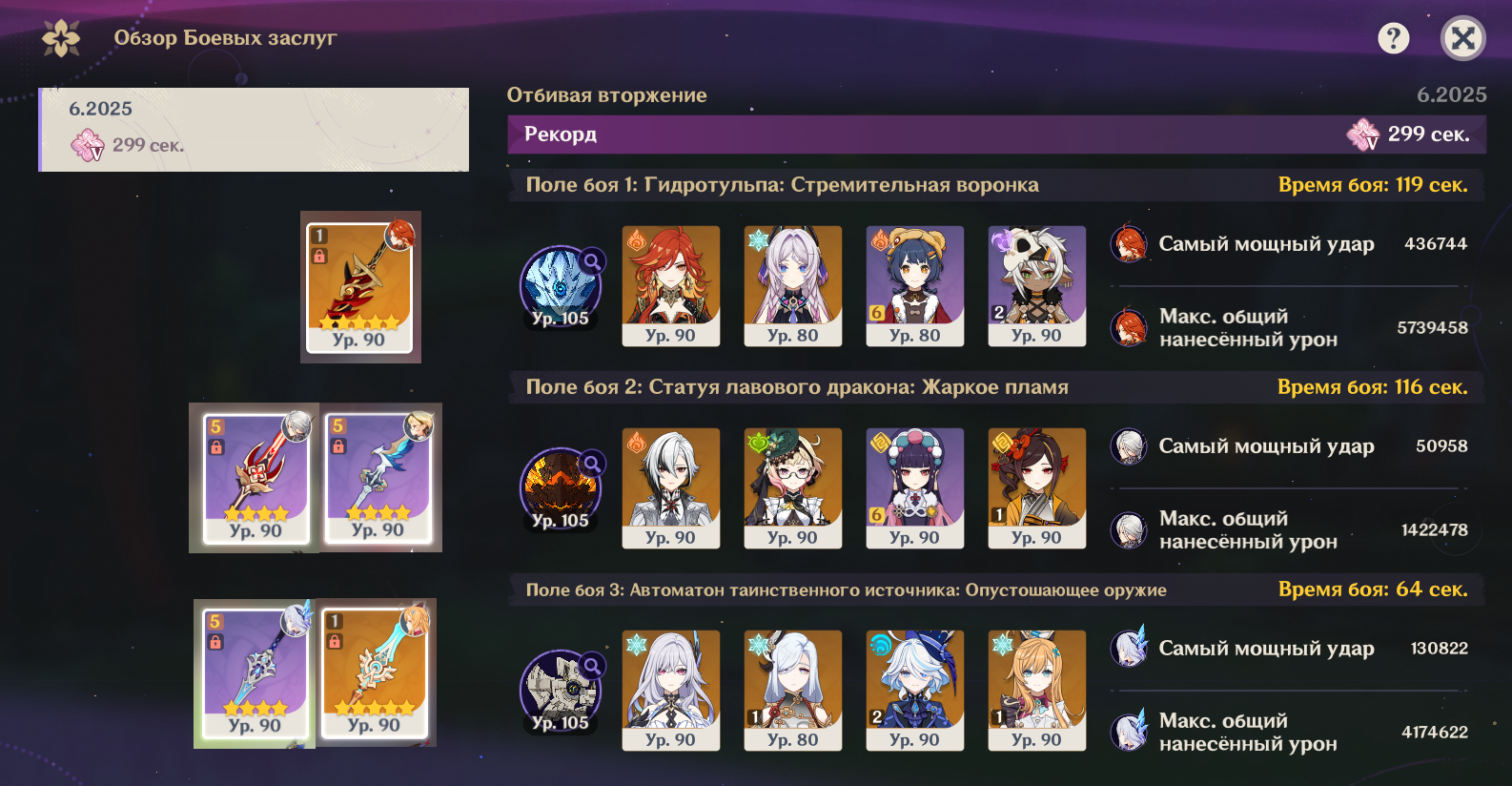Select skull-hat character portrait in Battlefield 1
1512x786 pixels.
click(x=1036, y=286)
